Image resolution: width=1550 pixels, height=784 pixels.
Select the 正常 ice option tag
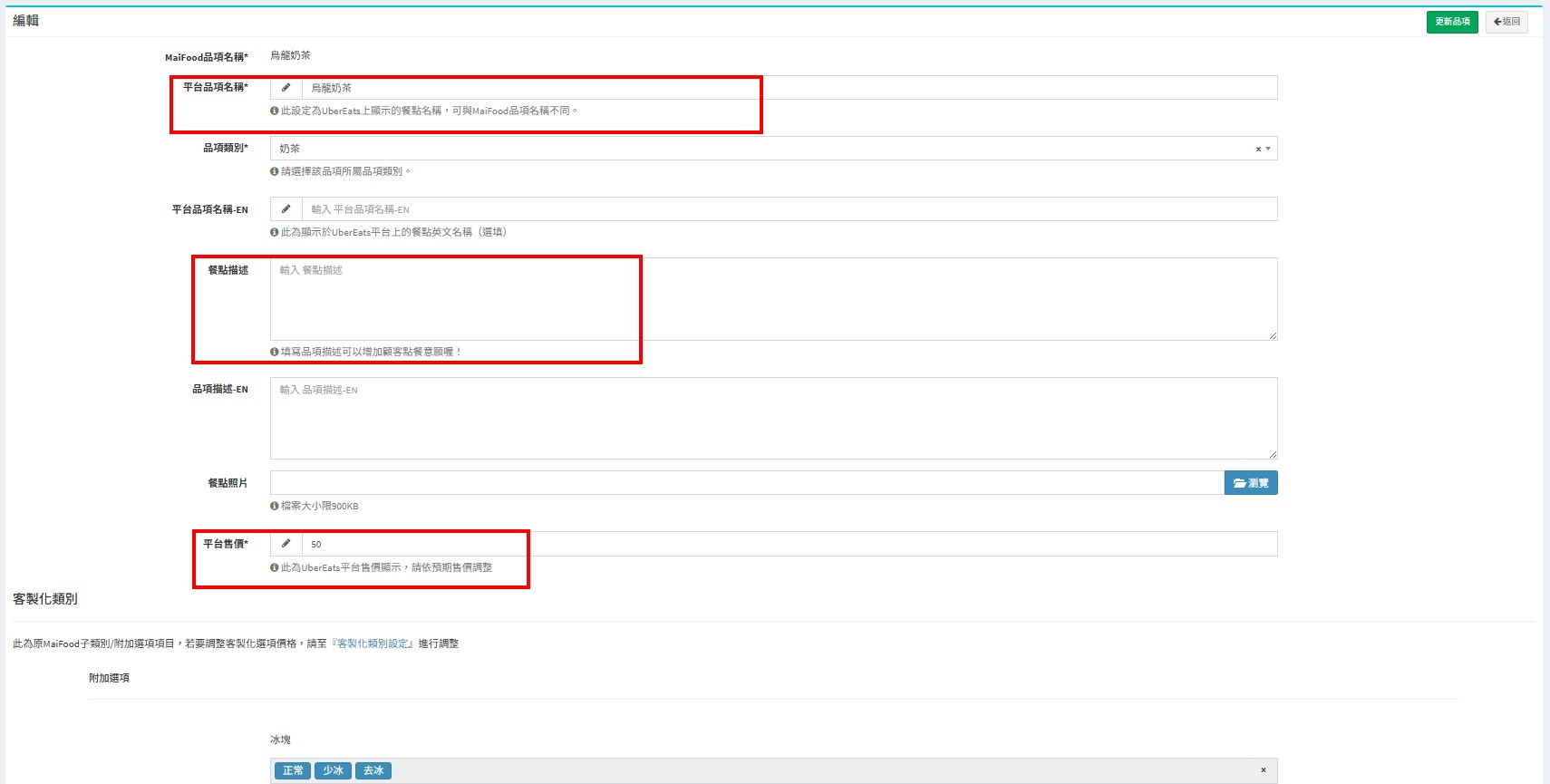click(292, 770)
